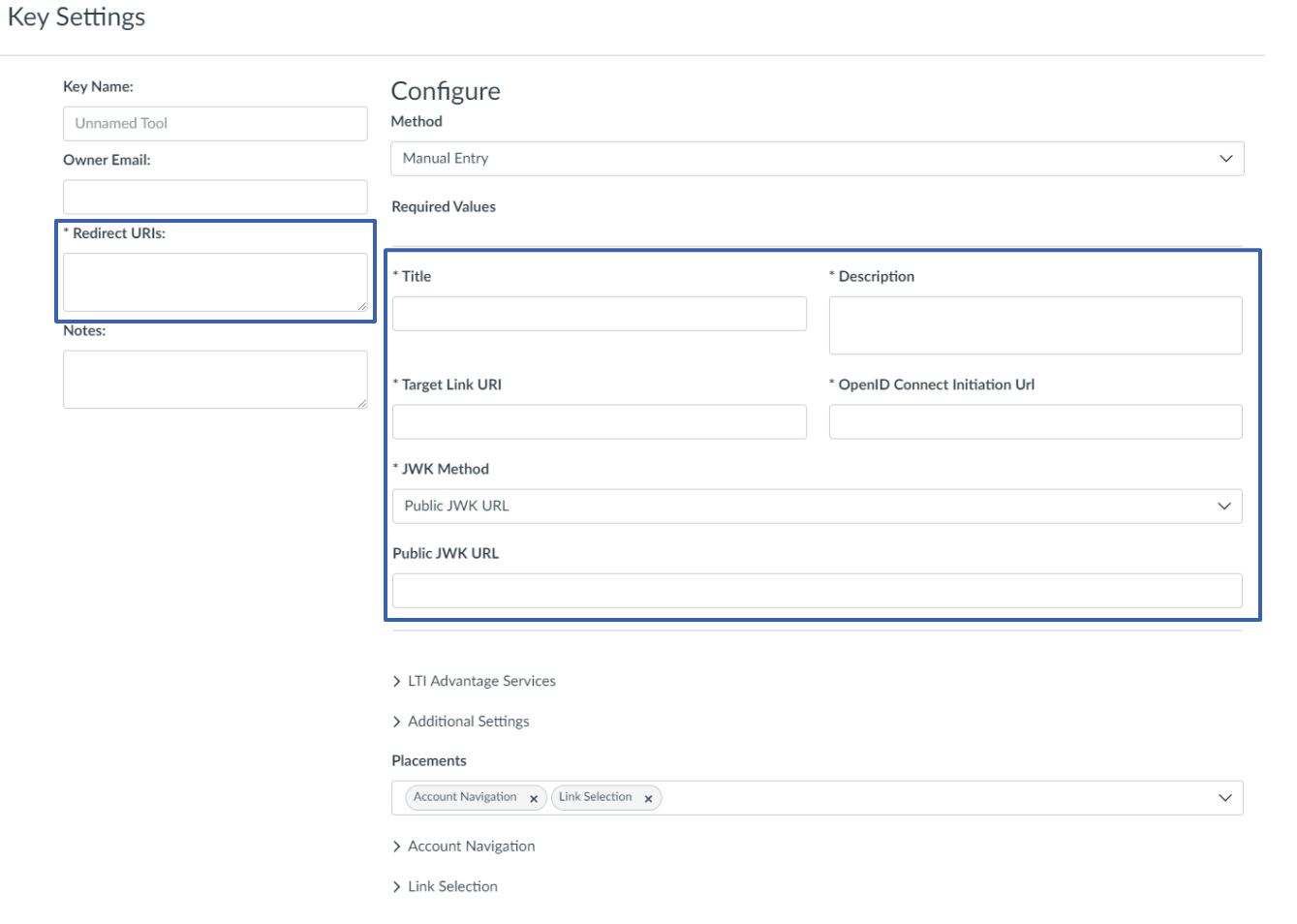Expand the Account Navigation section

click(x=463, y=847)
